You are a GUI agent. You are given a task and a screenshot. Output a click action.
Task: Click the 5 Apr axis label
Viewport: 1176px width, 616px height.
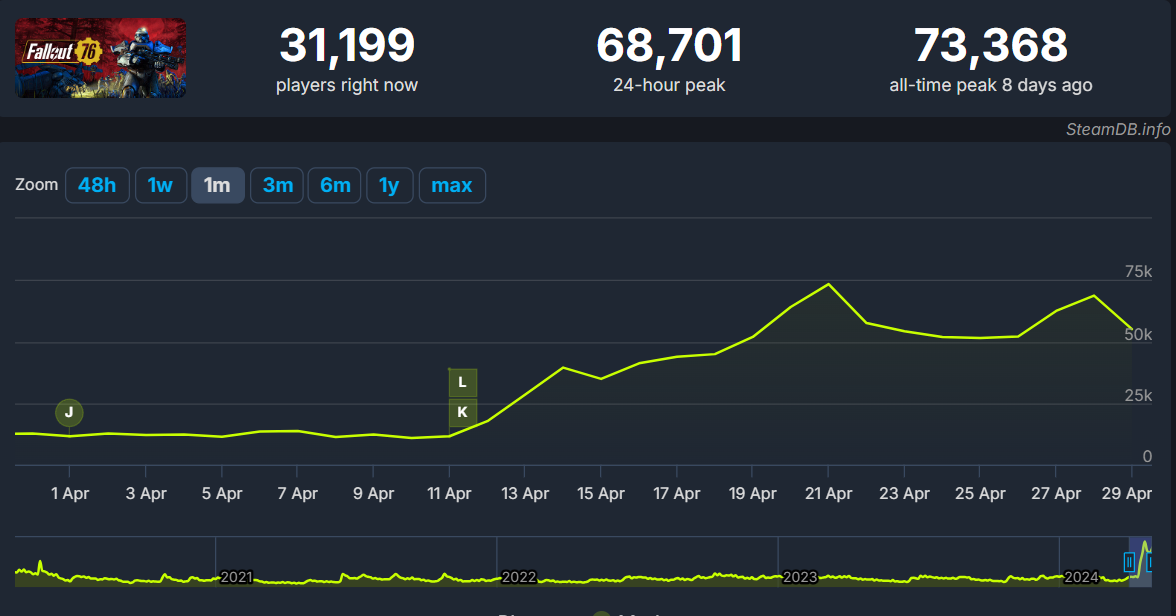point(222,494)
